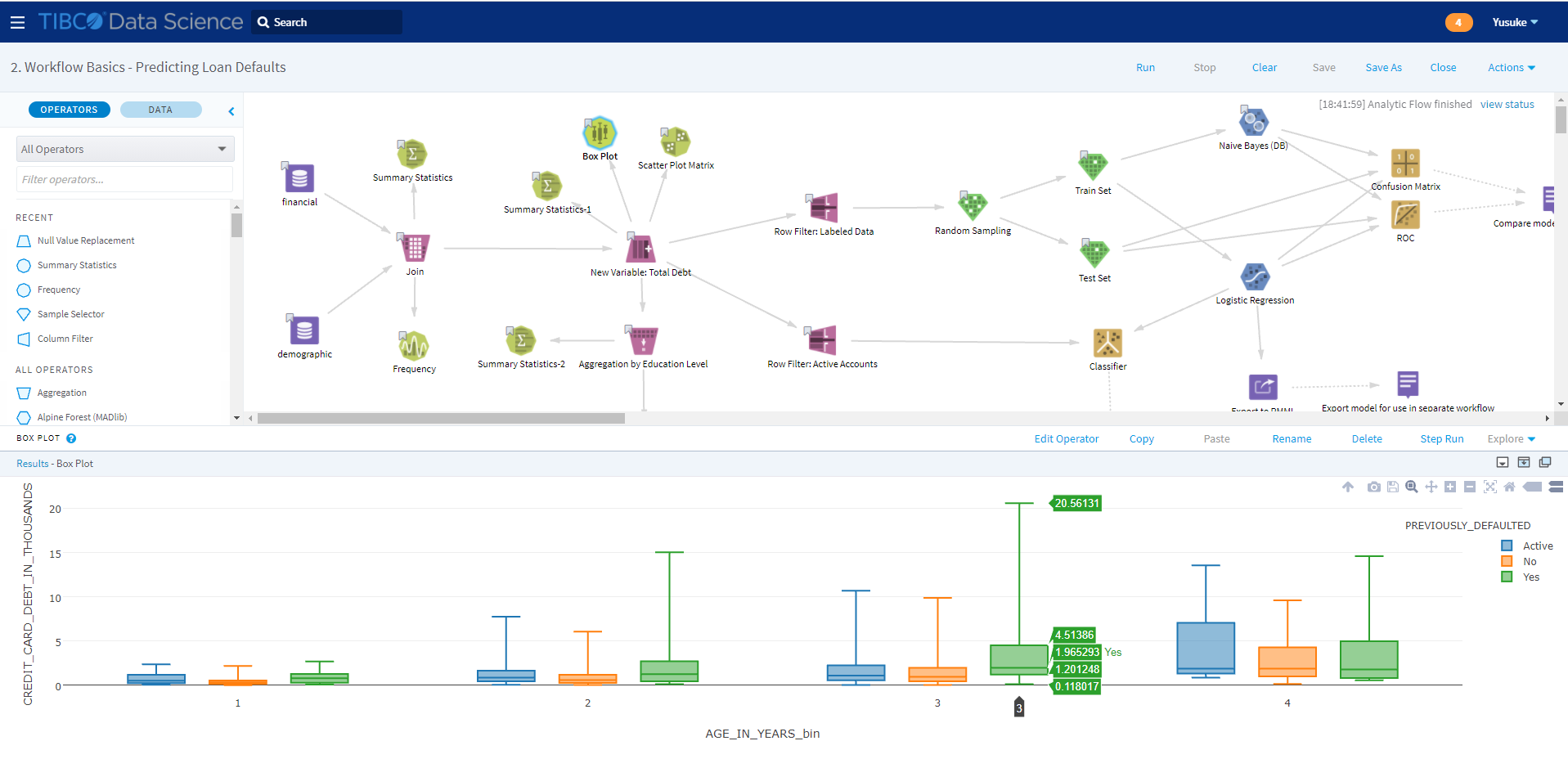The image size is (1568, 768).
Task: Reset plot axes with home icon
Action: 1509,487
